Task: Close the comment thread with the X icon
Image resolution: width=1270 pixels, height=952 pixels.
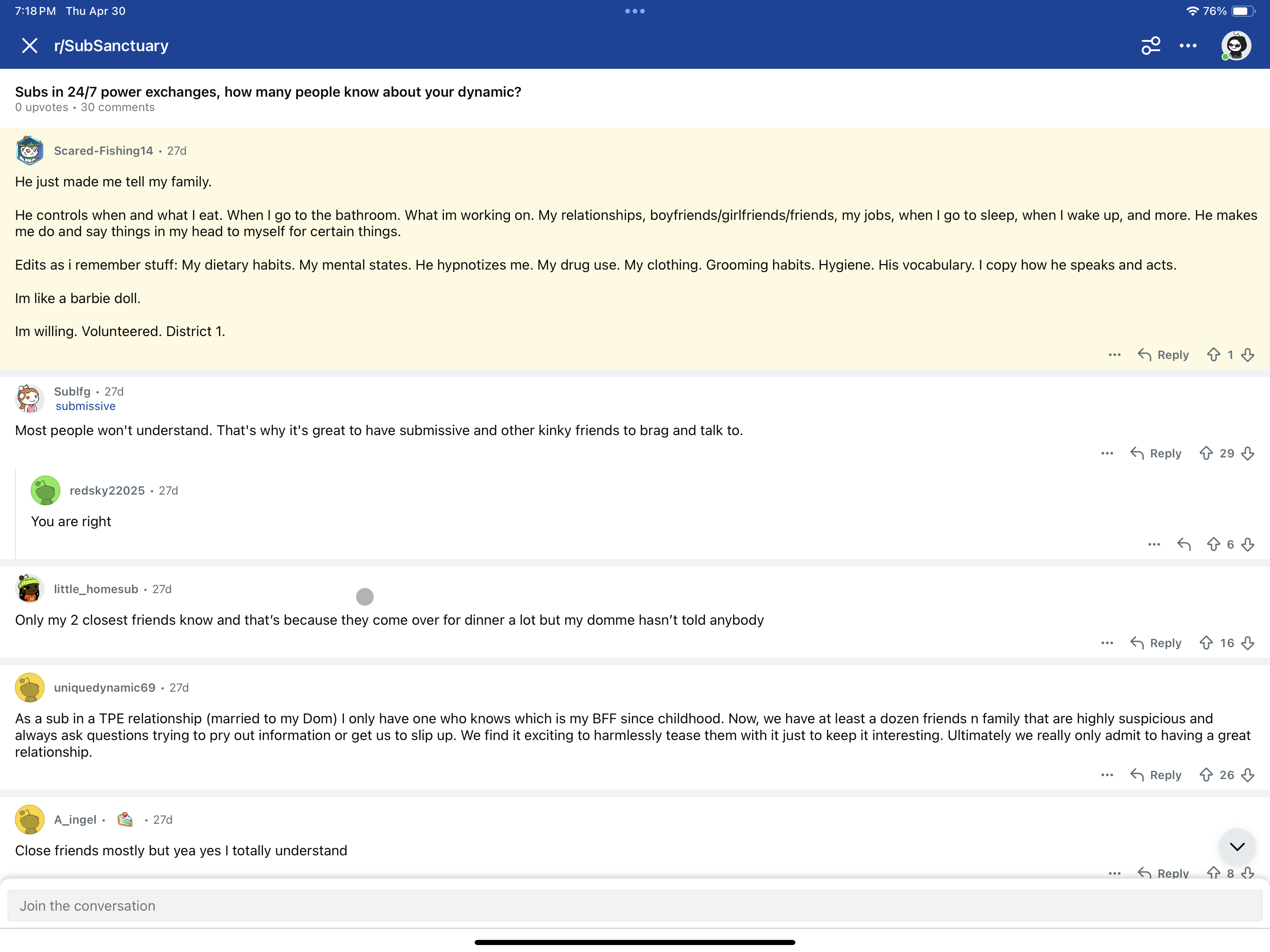Action: click(x=29, y=46)
